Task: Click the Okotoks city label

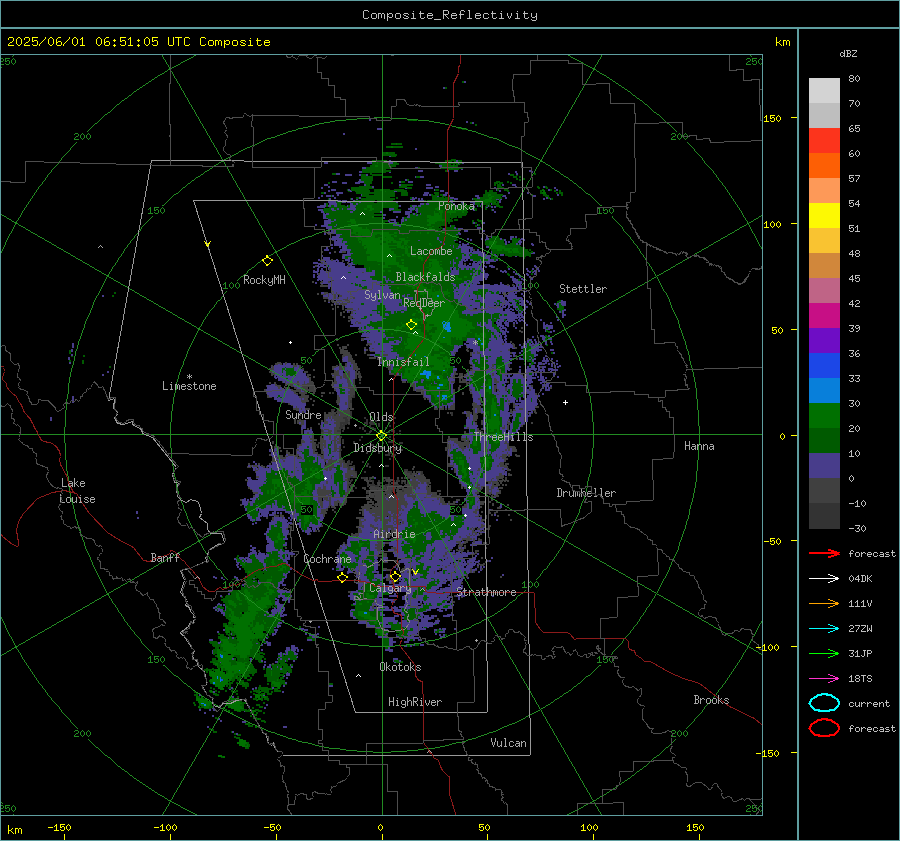Action: tap(400, 667)
